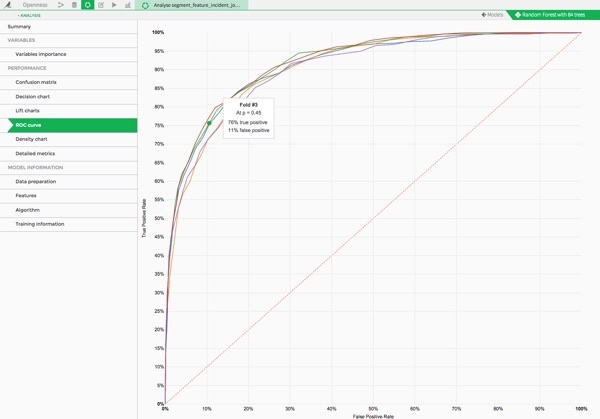This screenshot has width=600, height=419.
Task: Click the green Fold #3 point marker
Action: pos(209,123)
